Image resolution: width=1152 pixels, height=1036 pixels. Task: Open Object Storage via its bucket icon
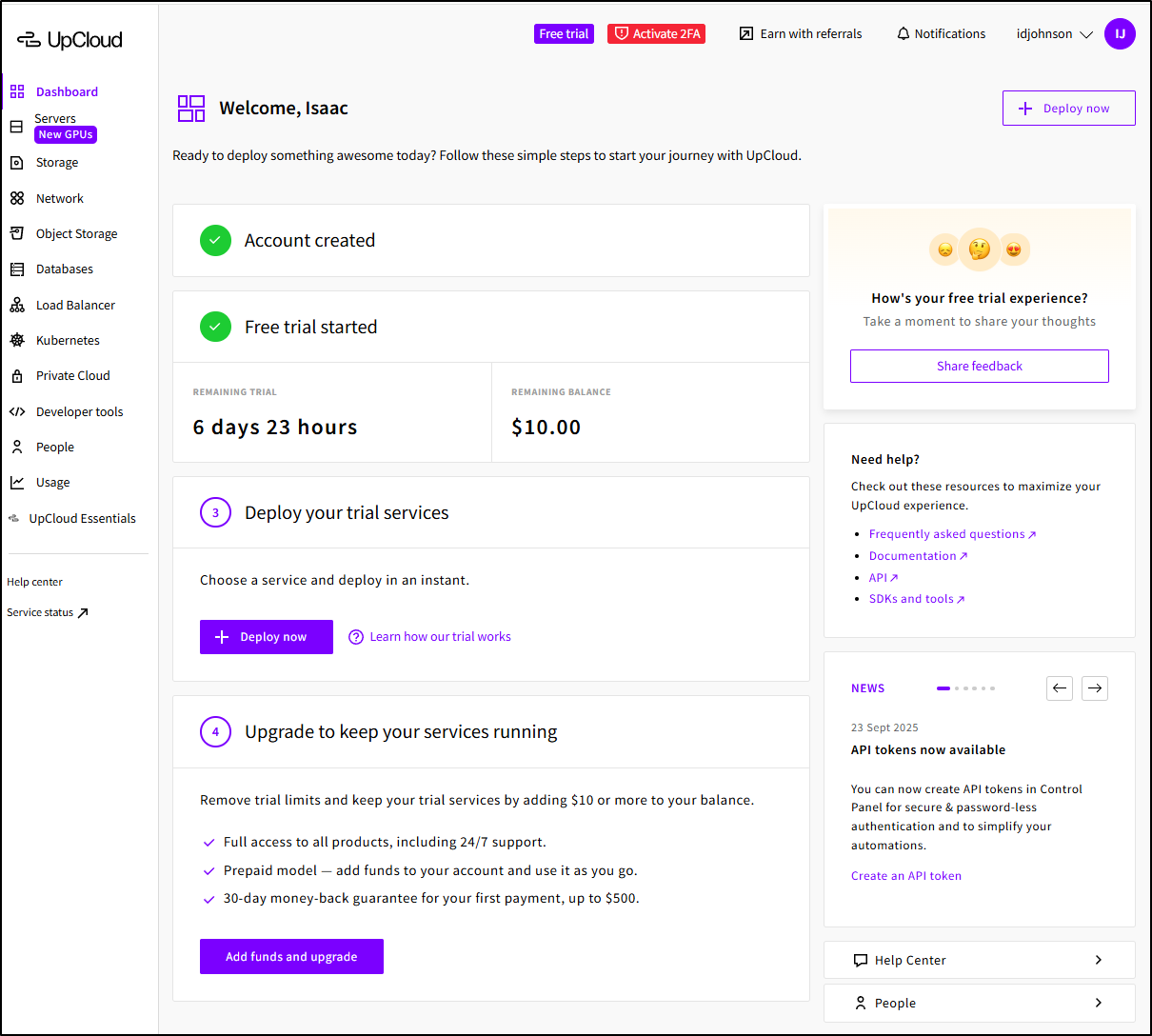click(x=17, y=233)
